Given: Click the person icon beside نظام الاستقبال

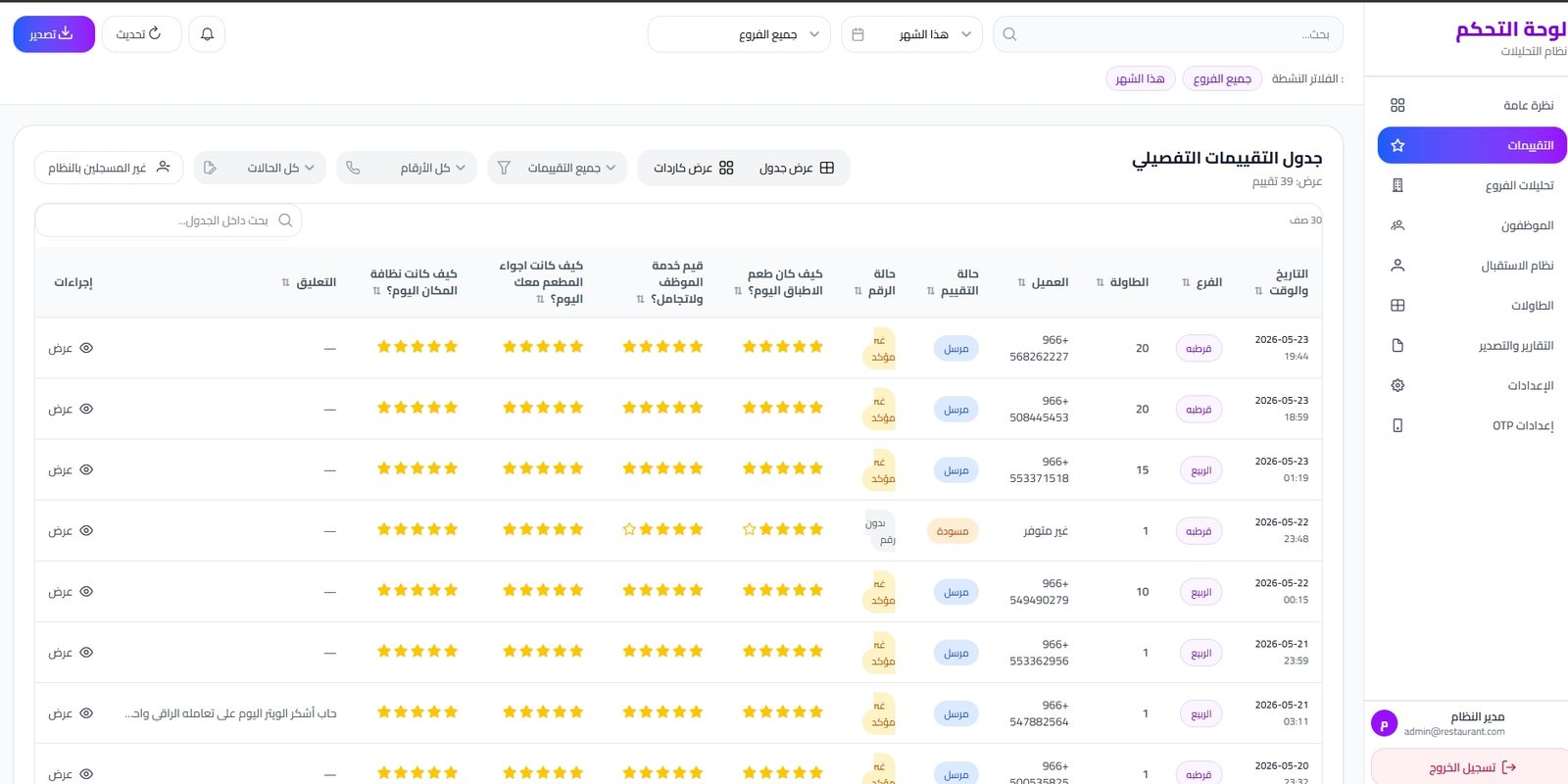Looking at the screenshot, I should pos(1397,266).
